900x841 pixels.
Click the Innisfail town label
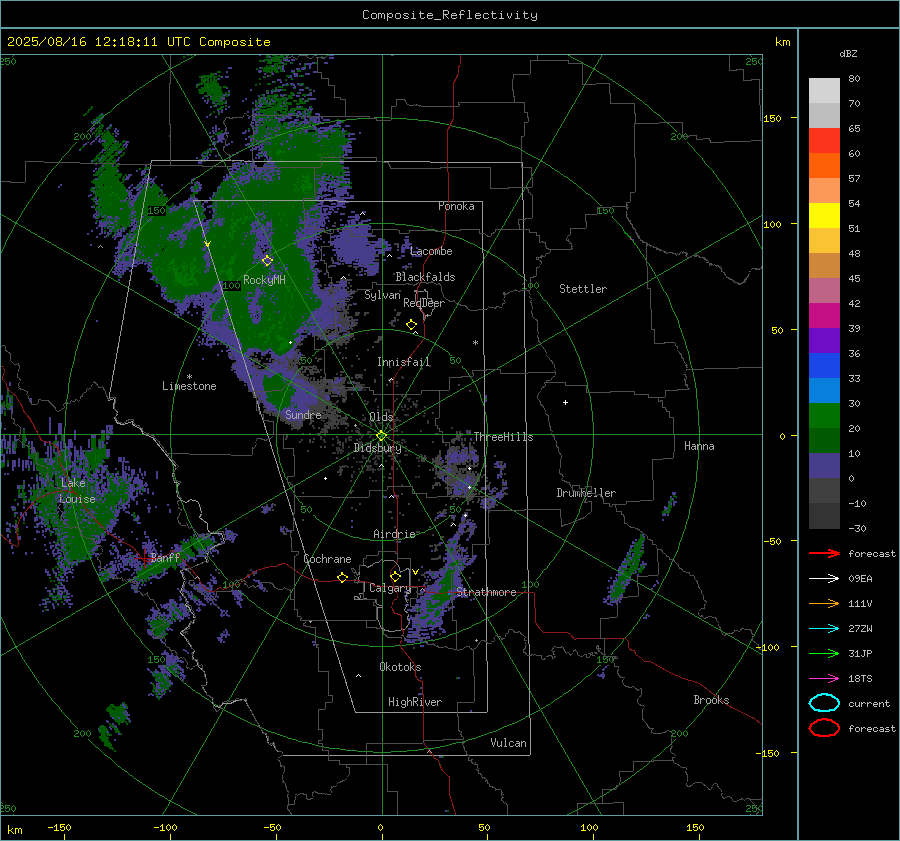click(404, 362)
